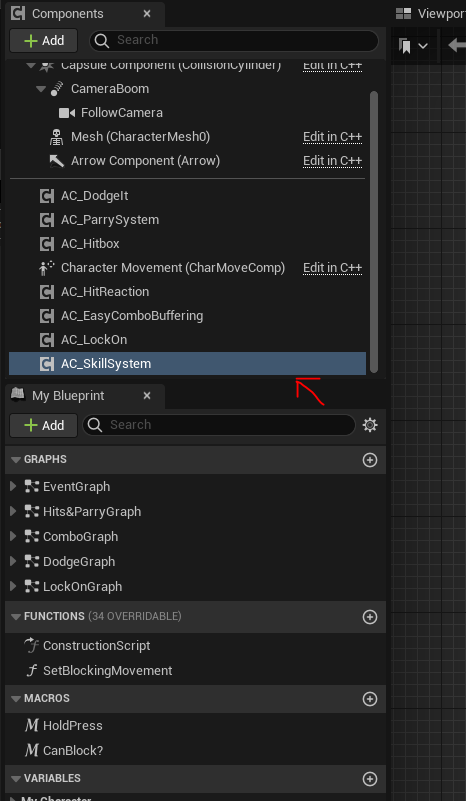Click the AC_SkillSystem component icon

tap(47, 364)
